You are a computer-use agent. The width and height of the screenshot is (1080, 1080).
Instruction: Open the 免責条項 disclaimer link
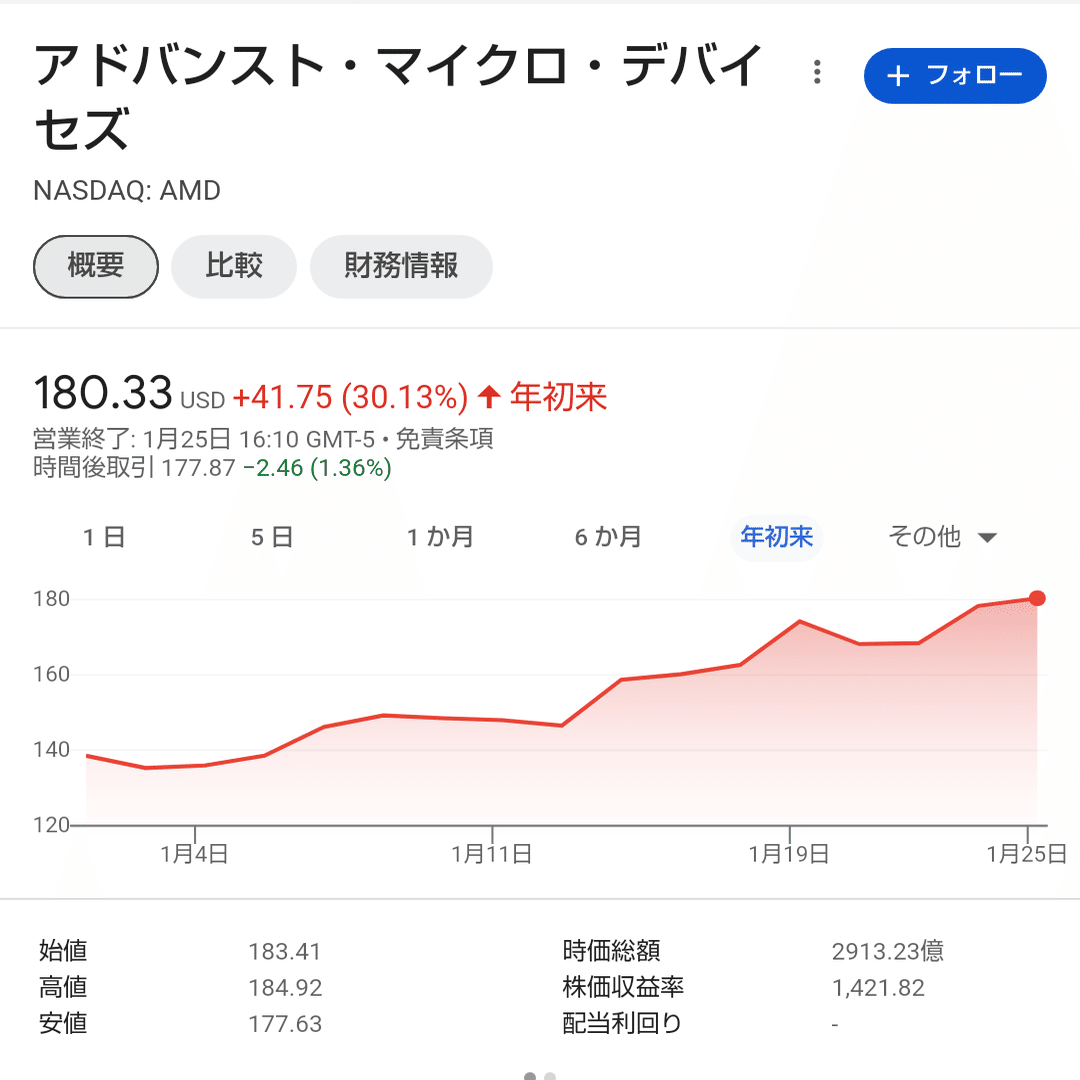pyautogui.click(x=444, y=439)
